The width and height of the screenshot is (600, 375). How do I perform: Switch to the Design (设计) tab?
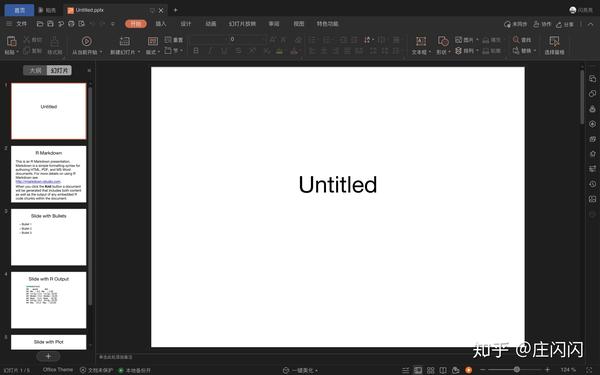[186, 24]
